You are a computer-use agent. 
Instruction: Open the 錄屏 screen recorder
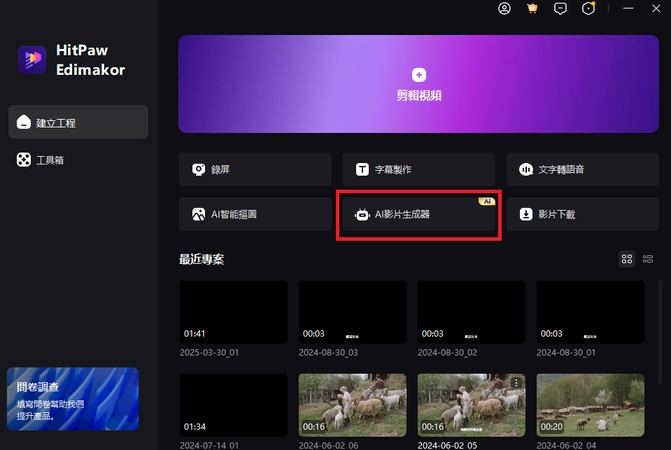click(x=255, y=169)
